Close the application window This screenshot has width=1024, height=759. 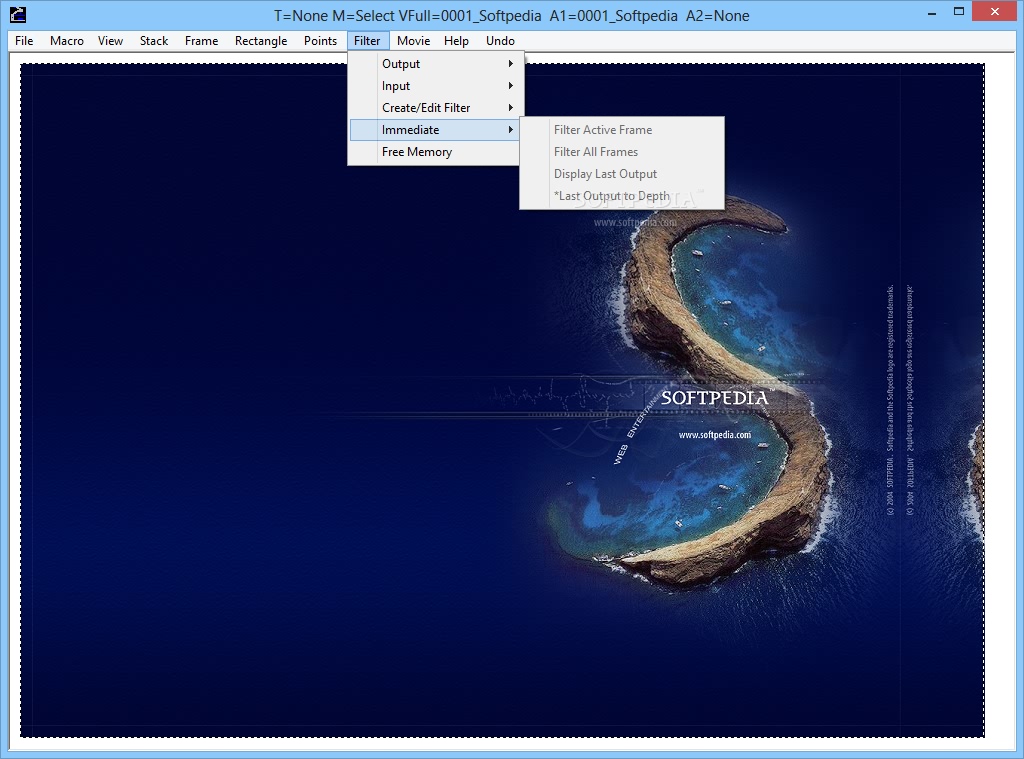coord(995,11)
